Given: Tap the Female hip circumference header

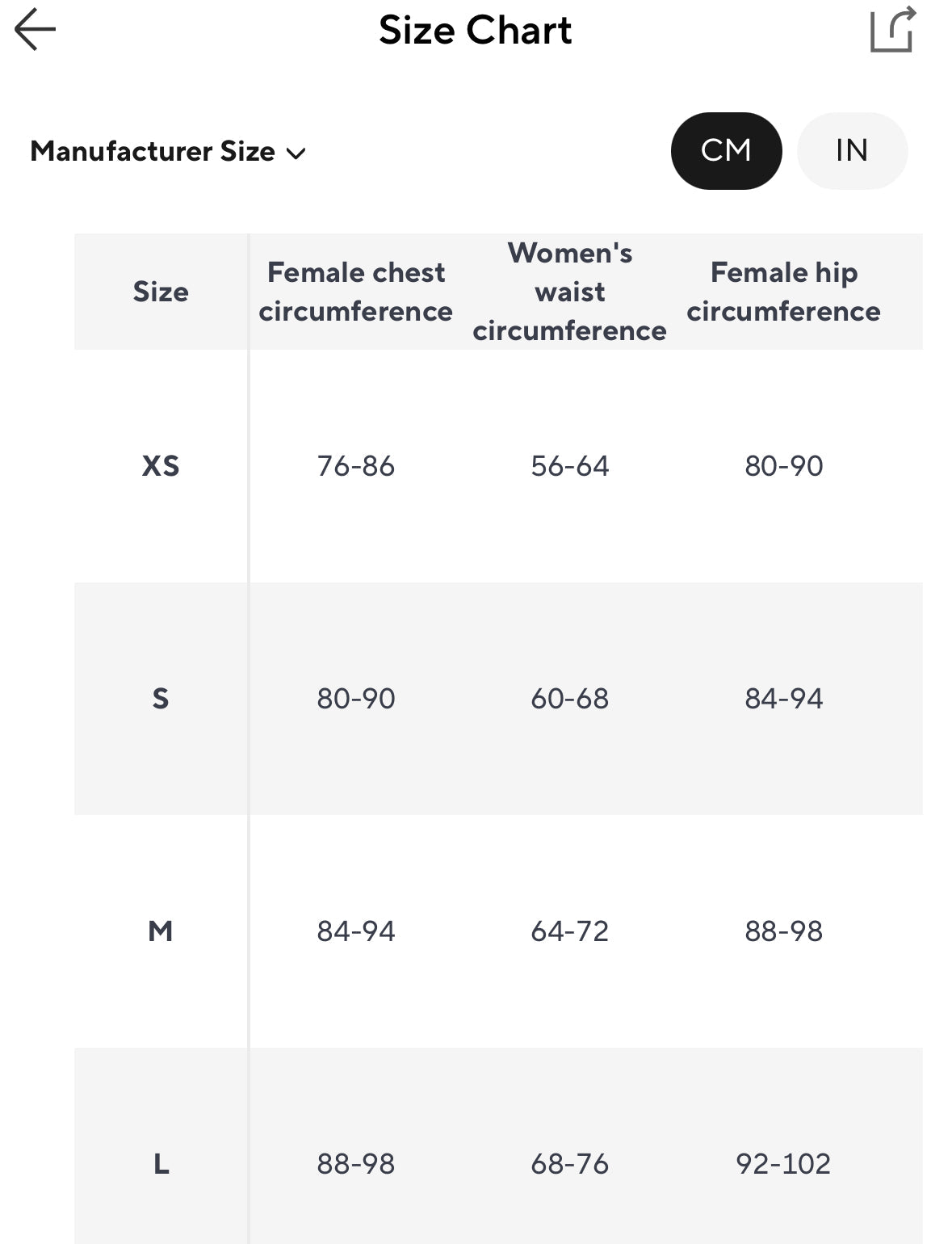Looking at the screenshot, I should (x=783, y=292).
